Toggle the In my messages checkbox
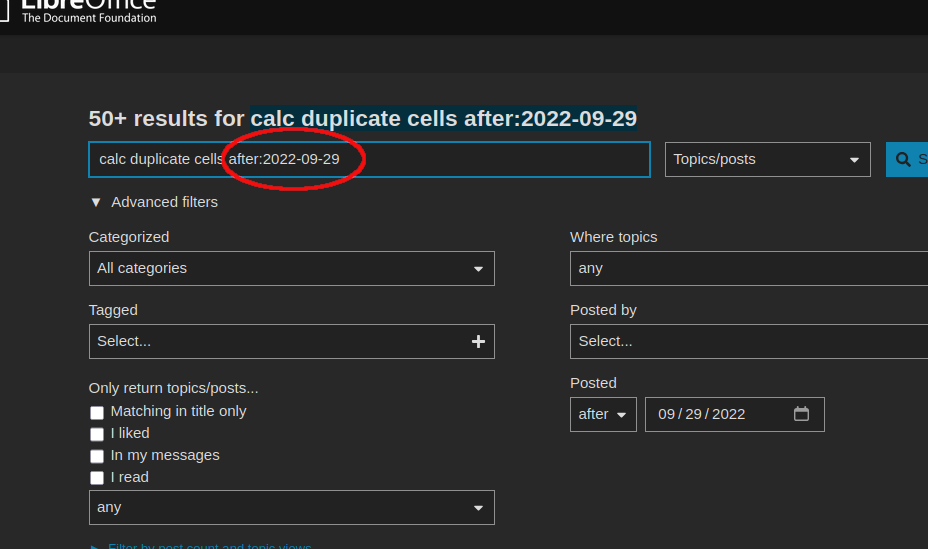928x549 pixels. click(97, 456)
